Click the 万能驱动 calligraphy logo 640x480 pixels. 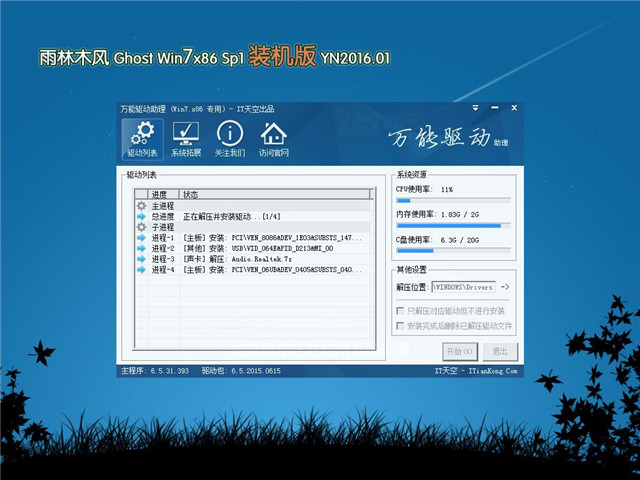[x=440, y=138]
